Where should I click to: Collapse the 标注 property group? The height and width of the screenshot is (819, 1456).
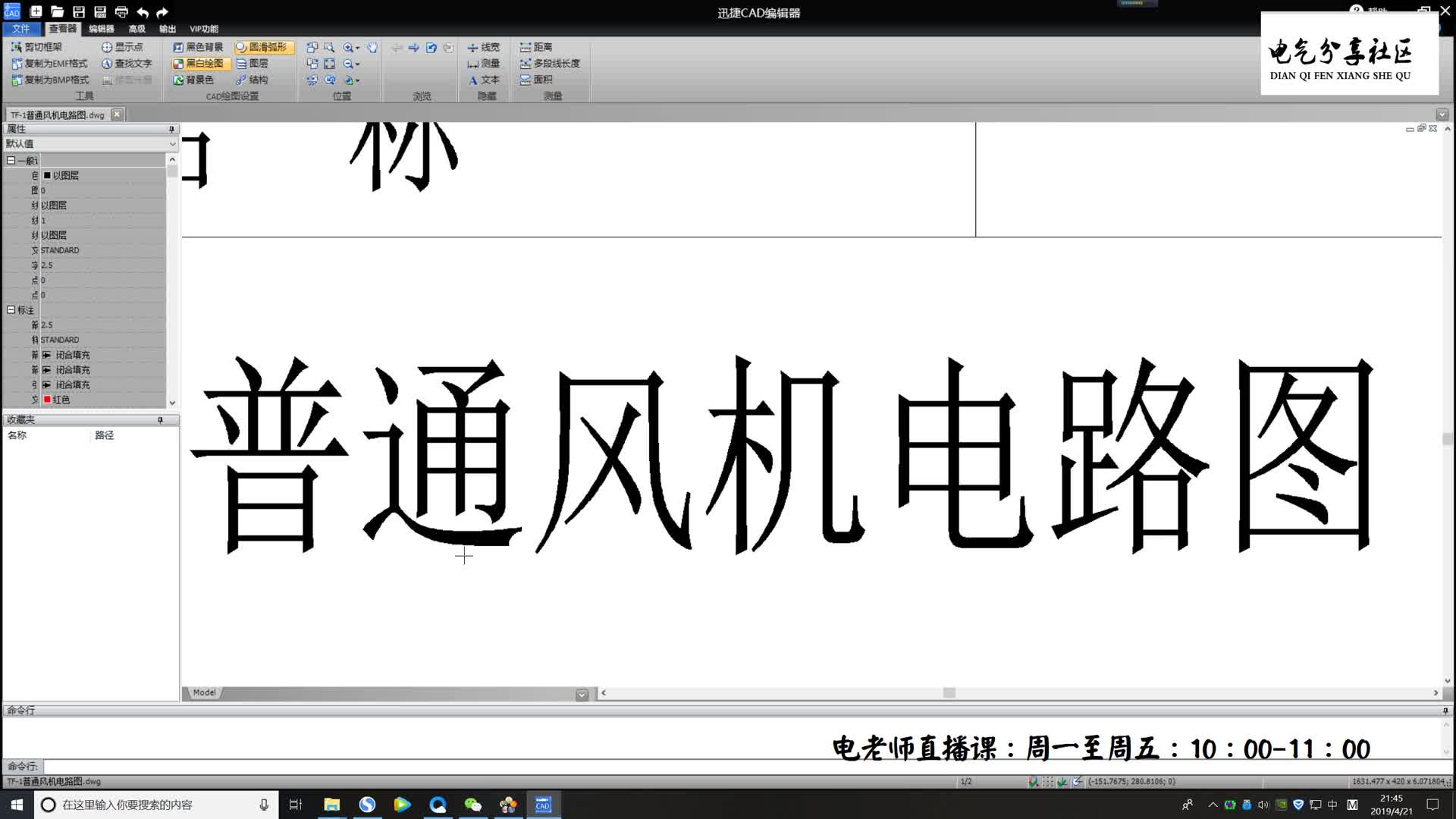point(11,309)
